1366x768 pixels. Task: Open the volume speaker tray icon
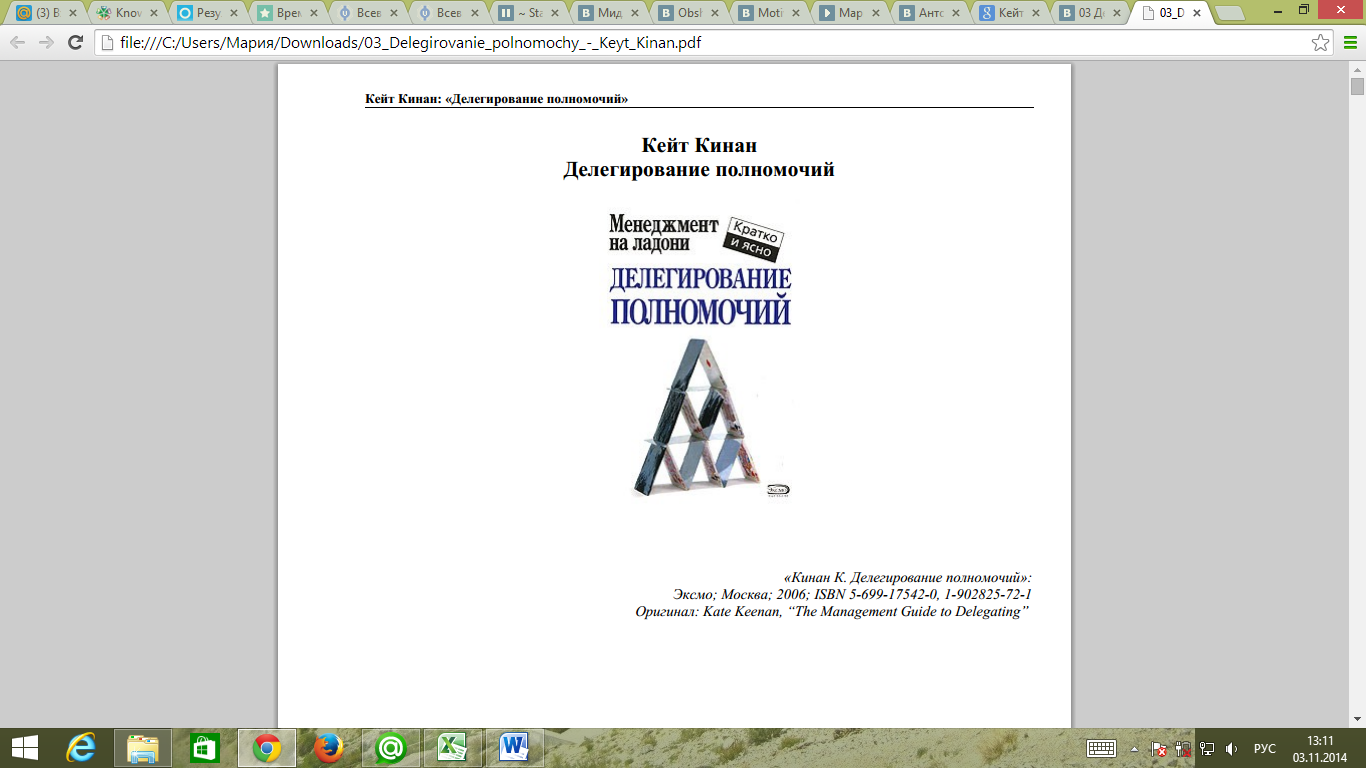(x=1232, y=748)
